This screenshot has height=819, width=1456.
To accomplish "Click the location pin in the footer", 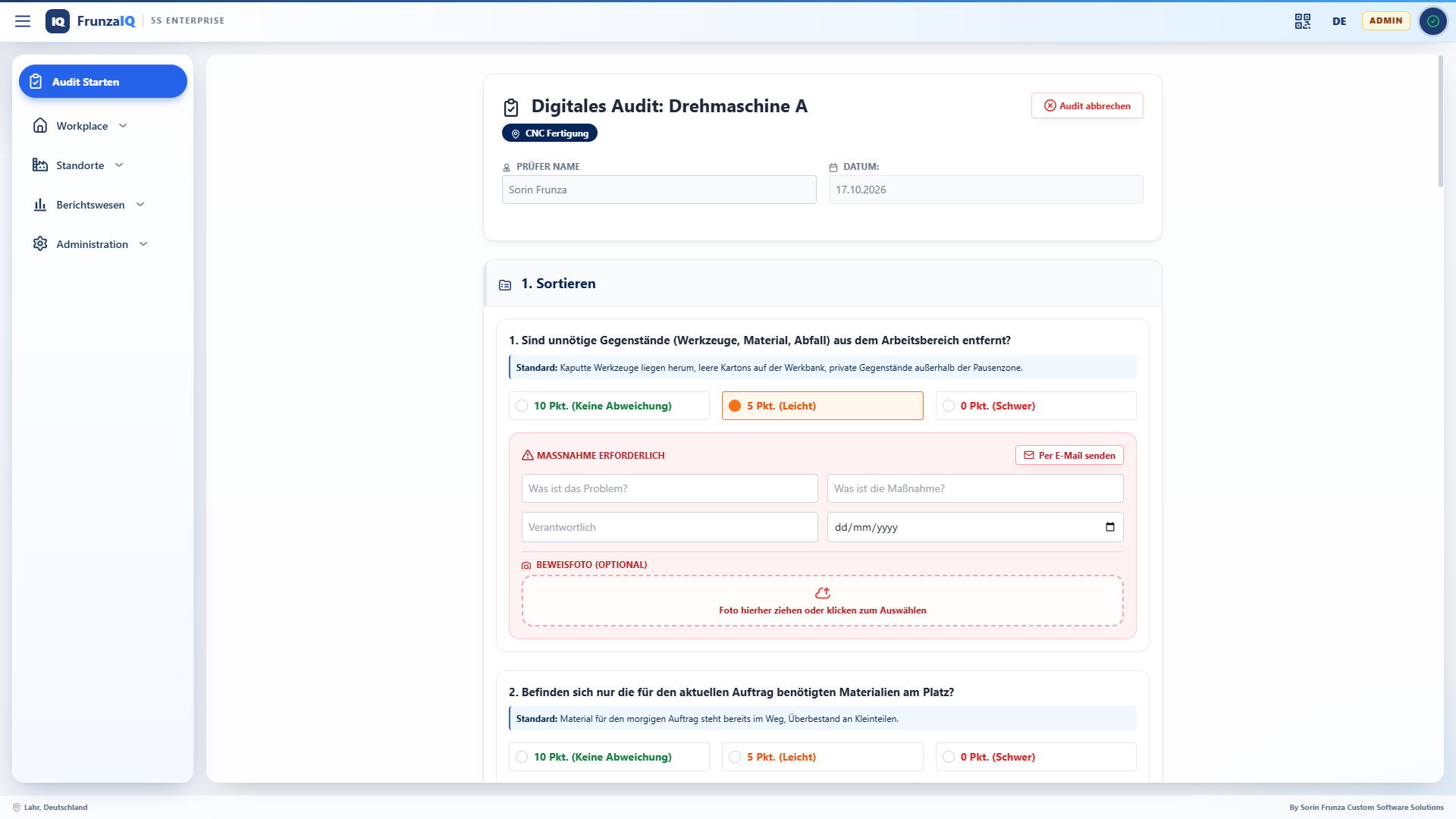I will point(17,808).
